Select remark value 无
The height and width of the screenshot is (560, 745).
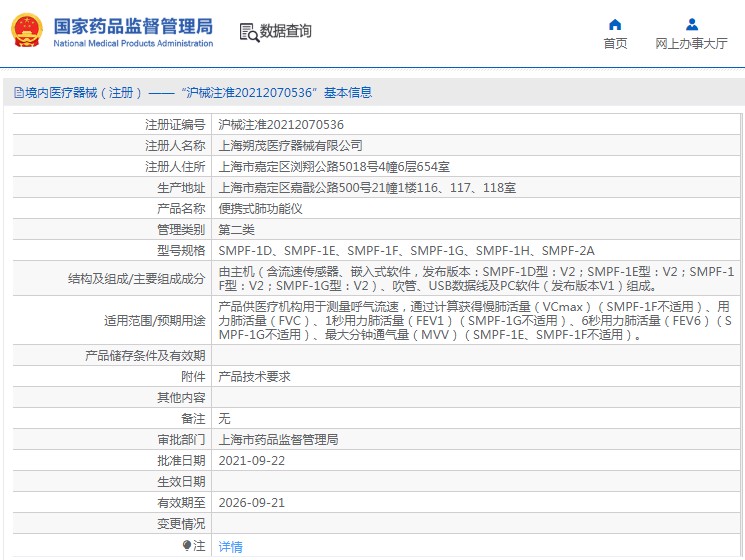224,418
